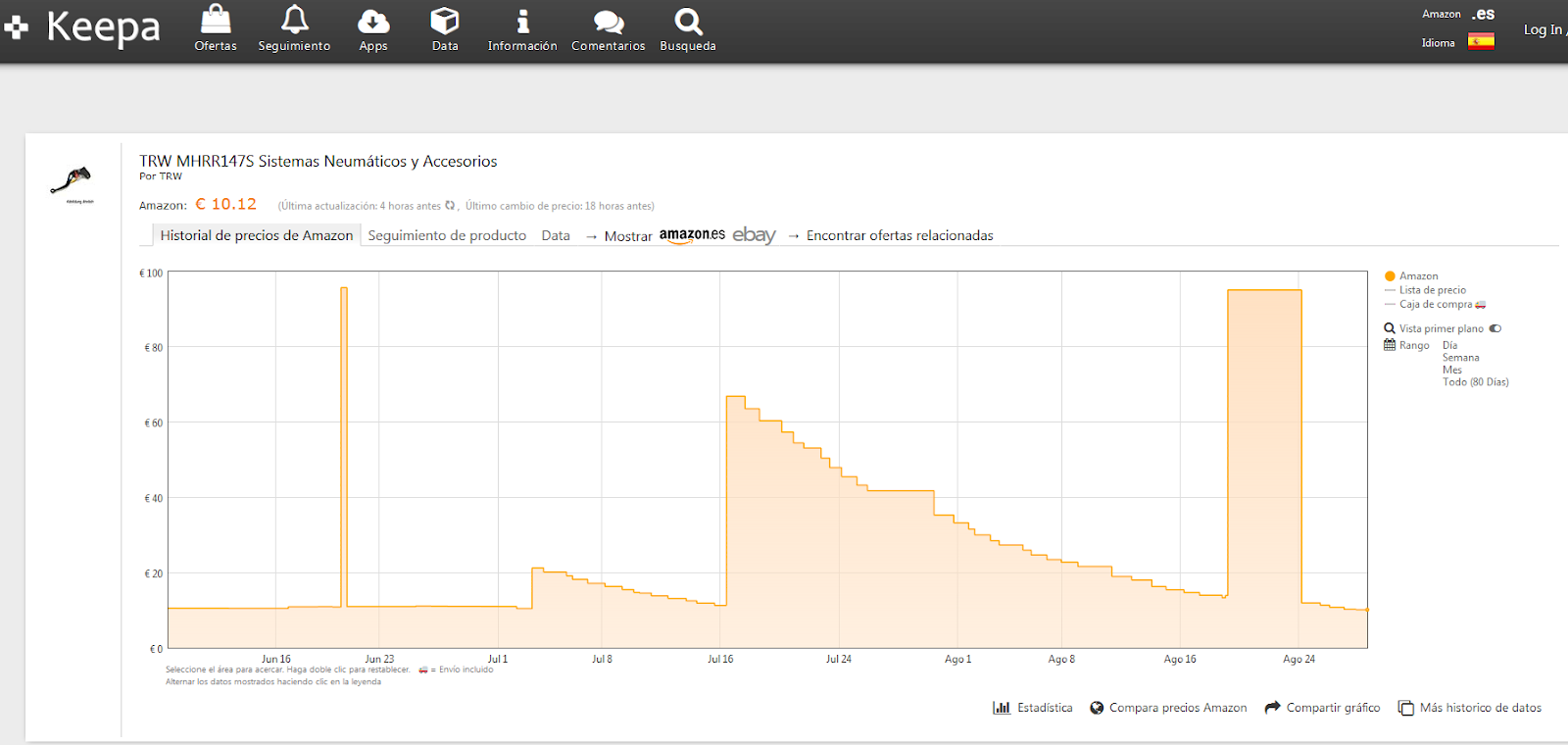Screen dimensions: 1568x745
Task: Click the Rango calendar icon
Action: pos(1389,345)
